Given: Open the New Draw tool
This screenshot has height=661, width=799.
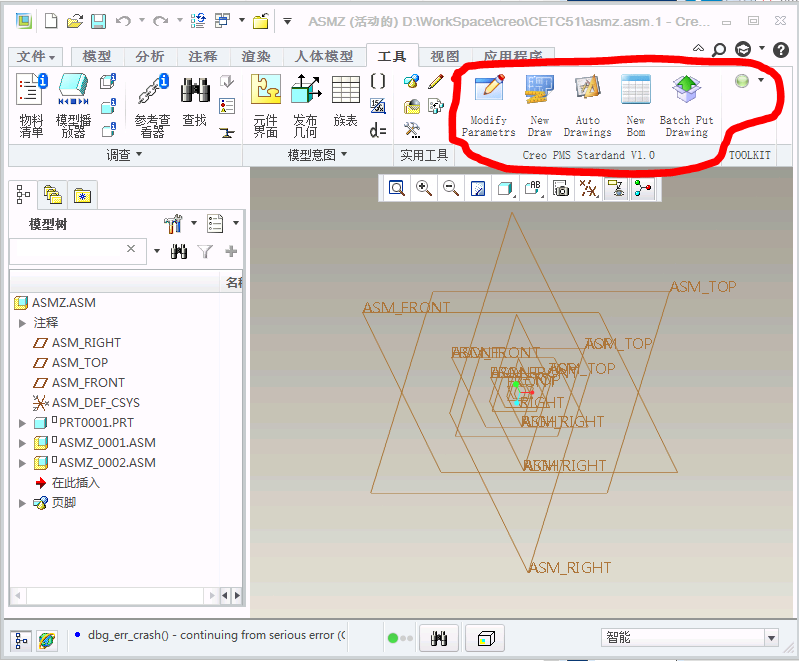Looking at the screenshot, I should [540, 105].
